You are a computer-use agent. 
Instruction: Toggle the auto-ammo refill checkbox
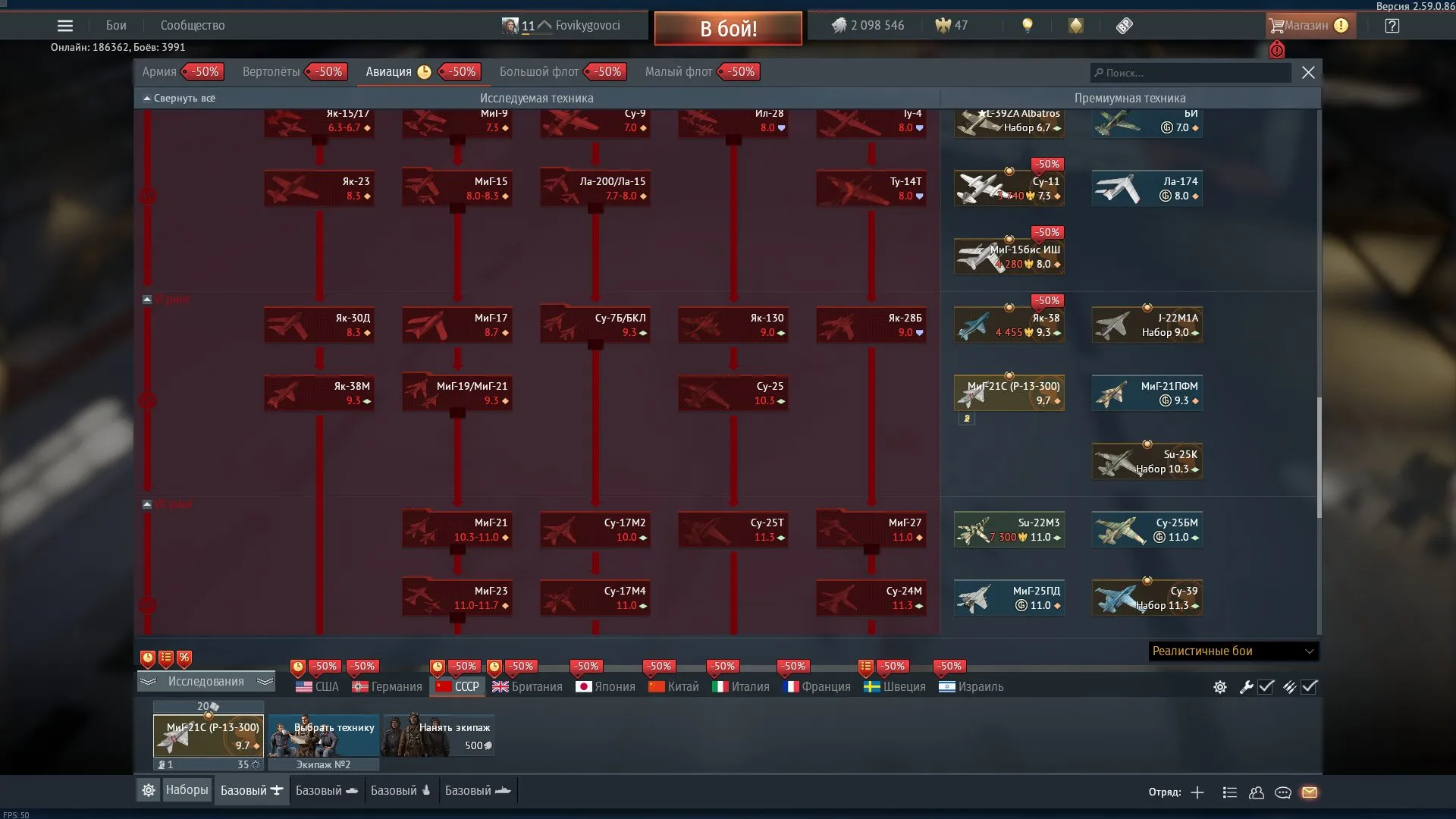1310,687
